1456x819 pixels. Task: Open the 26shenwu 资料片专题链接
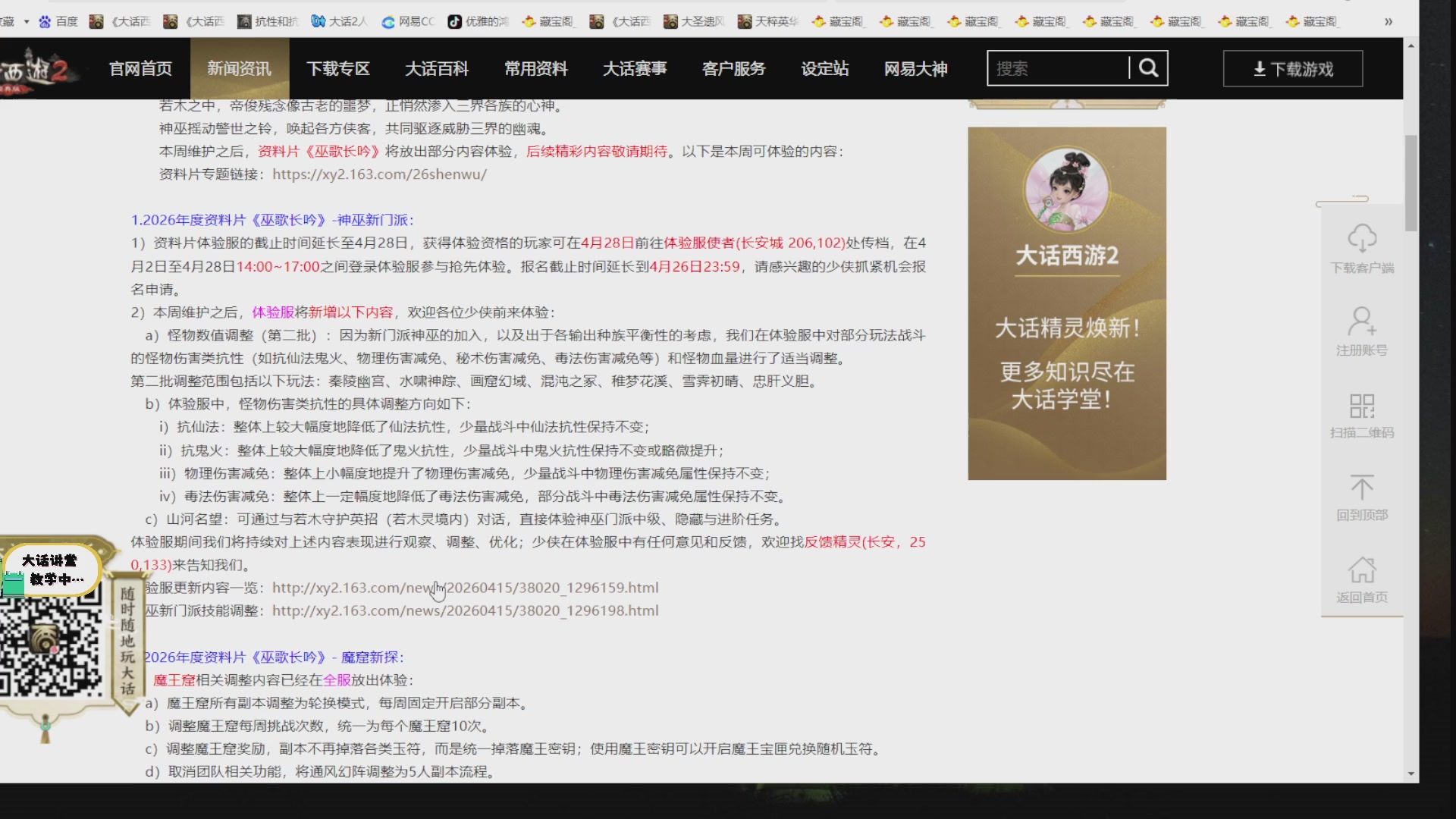pos(380,174)
